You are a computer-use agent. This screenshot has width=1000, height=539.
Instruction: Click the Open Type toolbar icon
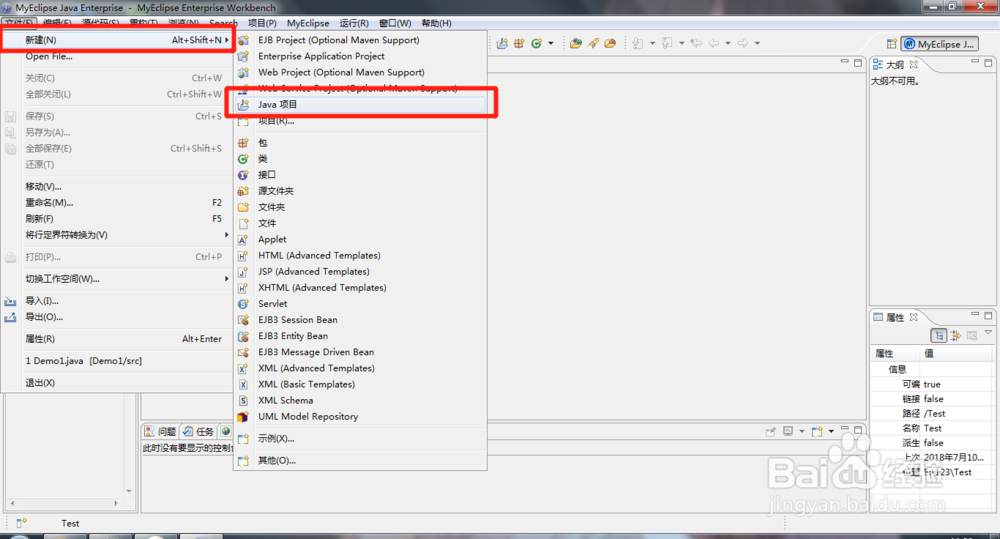pos(576,43)
